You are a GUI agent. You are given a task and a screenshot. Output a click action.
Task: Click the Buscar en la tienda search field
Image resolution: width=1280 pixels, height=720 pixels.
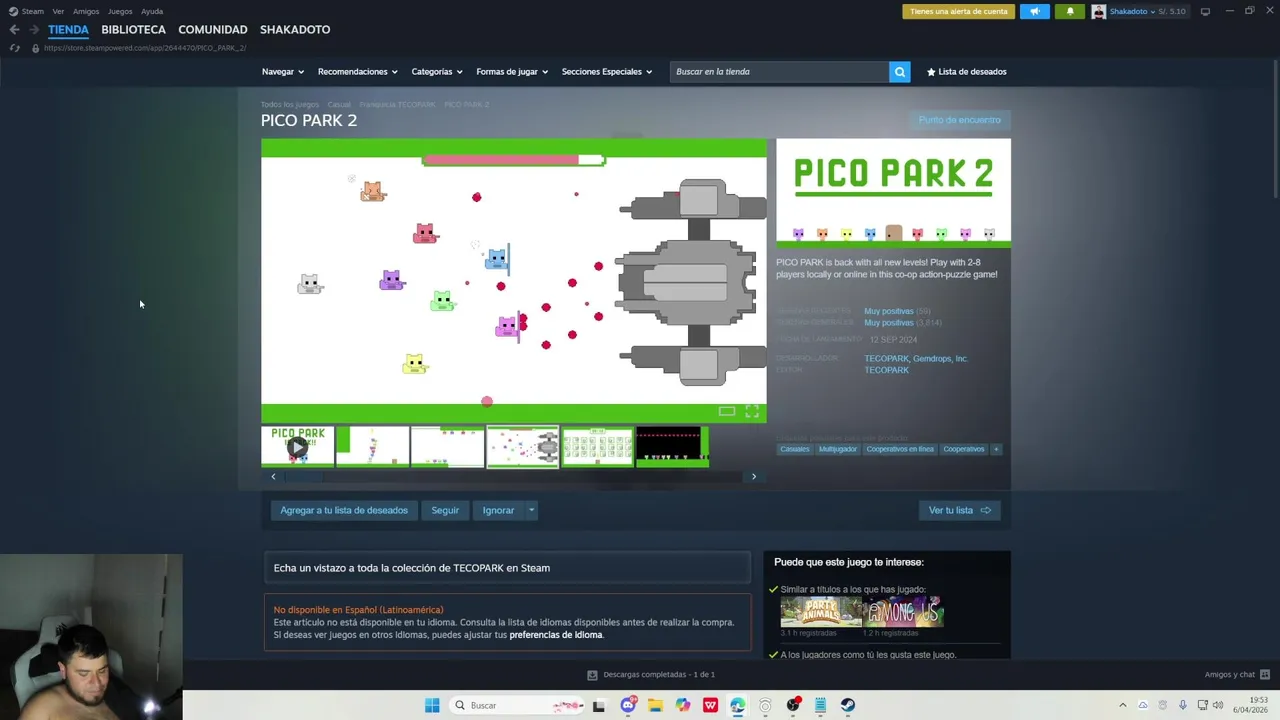click(779, 72)
